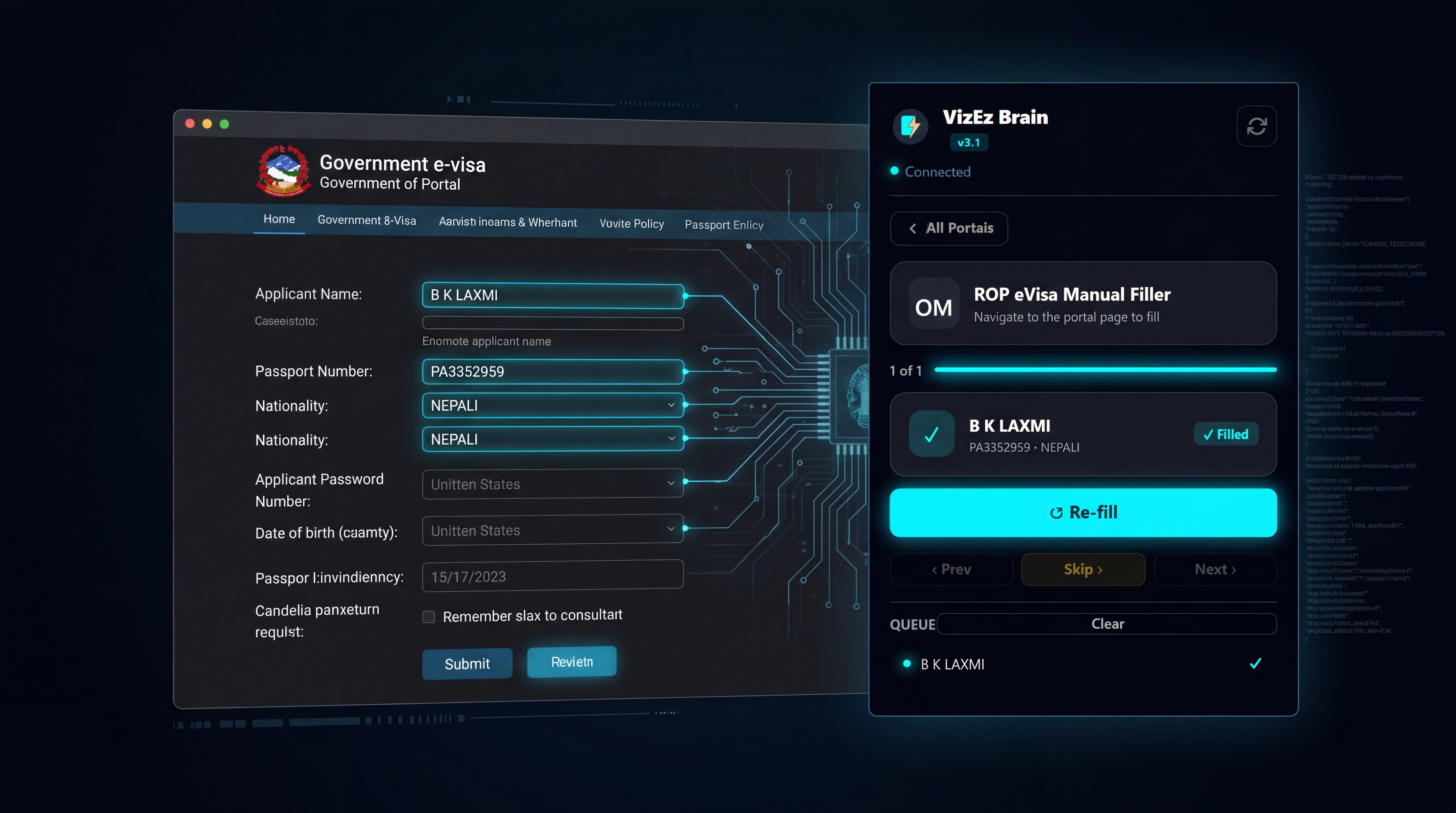This screenshot has width=1456, height=813.
Task: Click the Submit button on the form
Action: [x=467, y=664]
